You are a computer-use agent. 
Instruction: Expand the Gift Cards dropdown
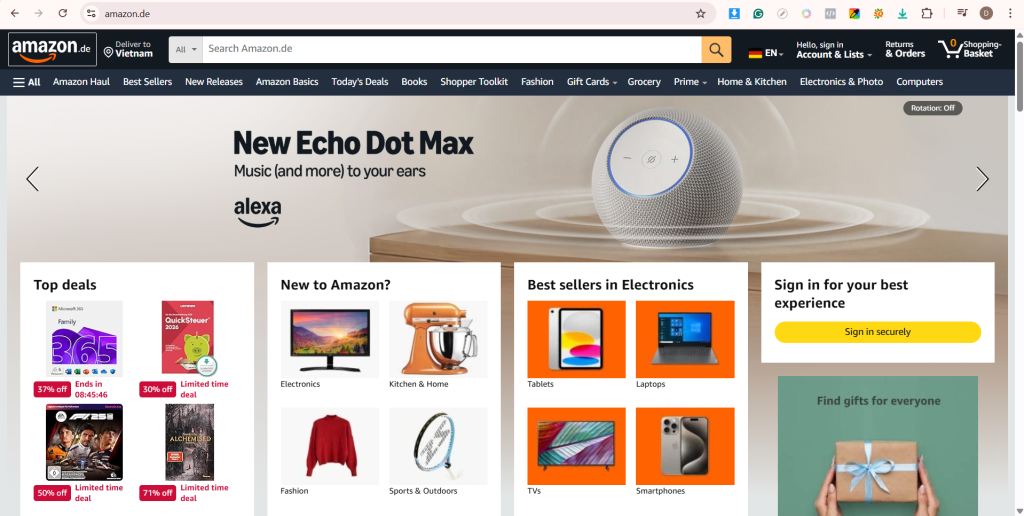tap(592, 82)
